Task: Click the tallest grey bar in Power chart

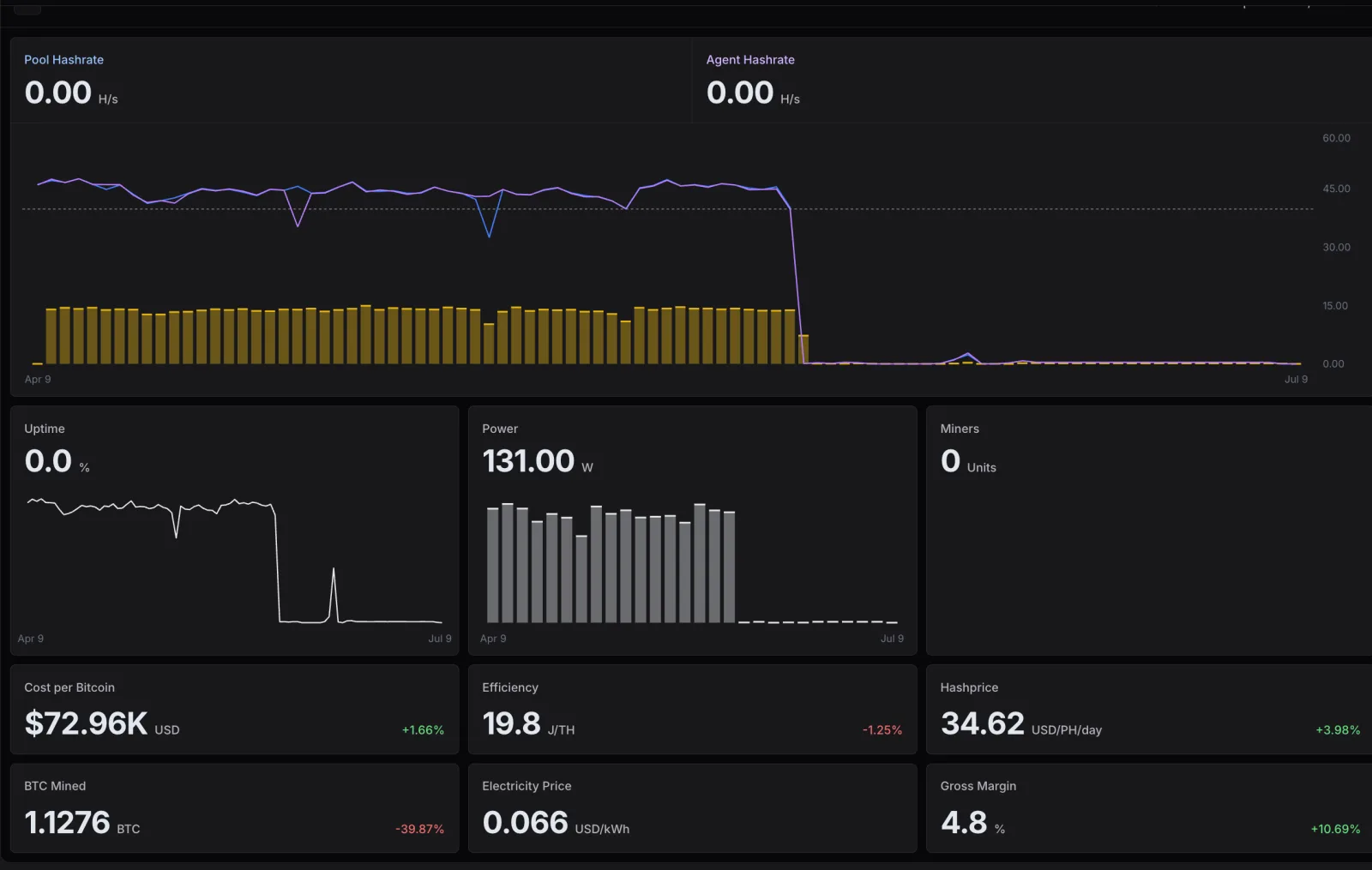Action: click(508, 562)
